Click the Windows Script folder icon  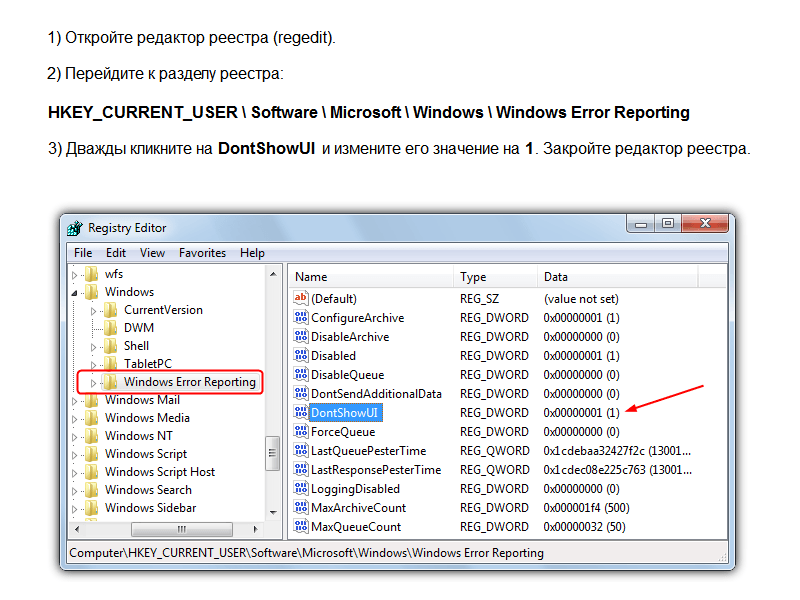click(x=92, y=454)
